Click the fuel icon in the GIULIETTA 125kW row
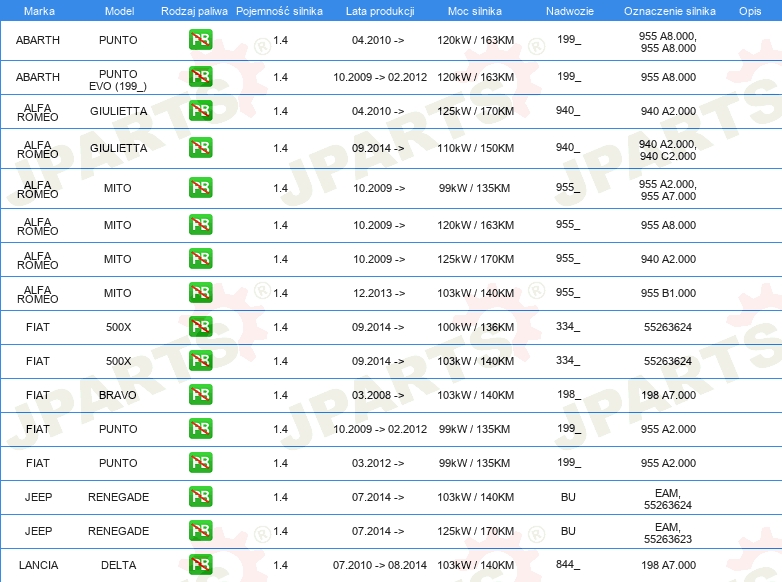This screenshot has height=582, width=782. click(x=200, y=111)
